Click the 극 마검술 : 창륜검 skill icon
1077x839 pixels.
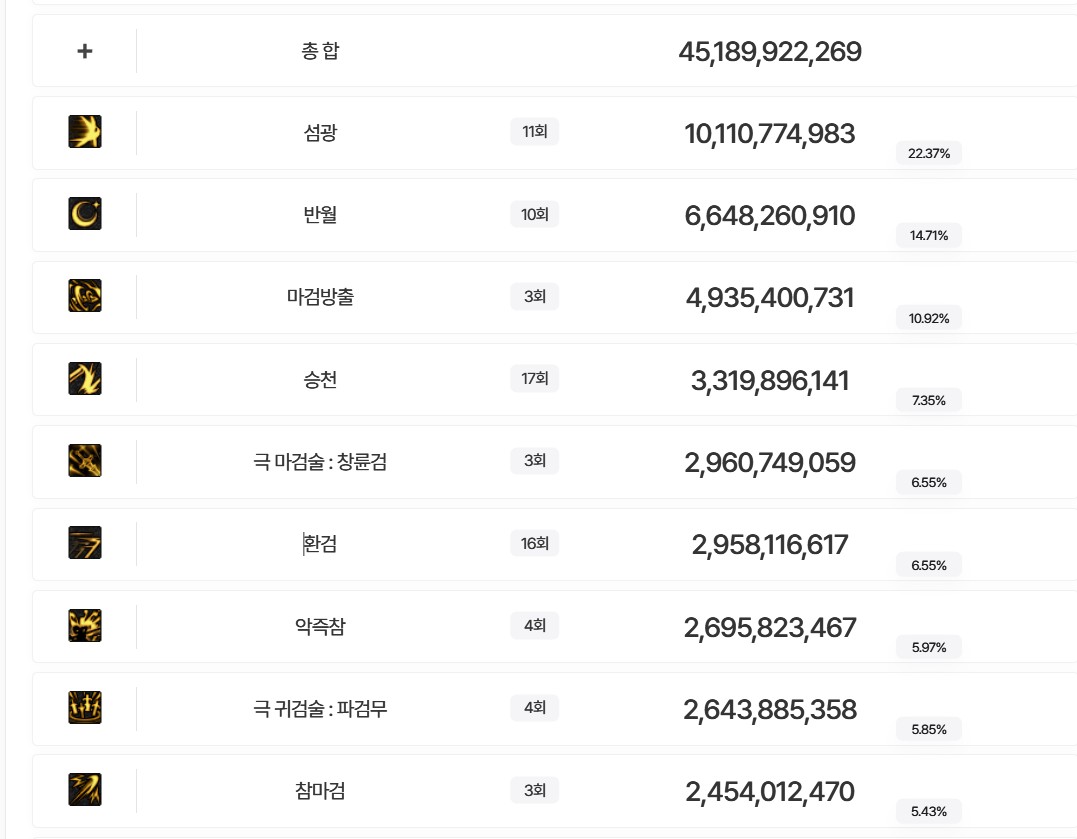pos(85,461)
